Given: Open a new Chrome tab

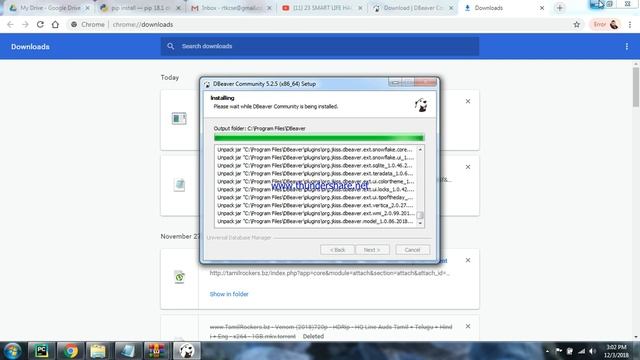Looking at the screenshot, I should pos(560,8).
